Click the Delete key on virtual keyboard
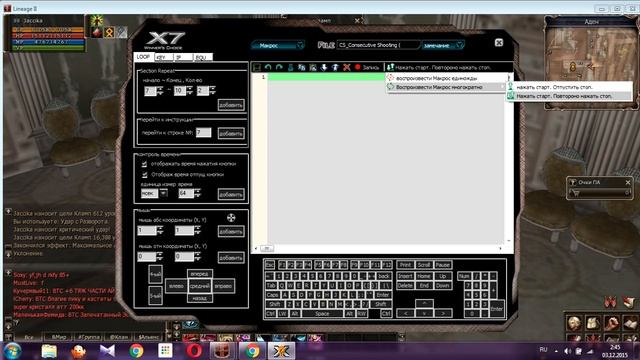The image size is (640, 360). click(x=405, y=285)
